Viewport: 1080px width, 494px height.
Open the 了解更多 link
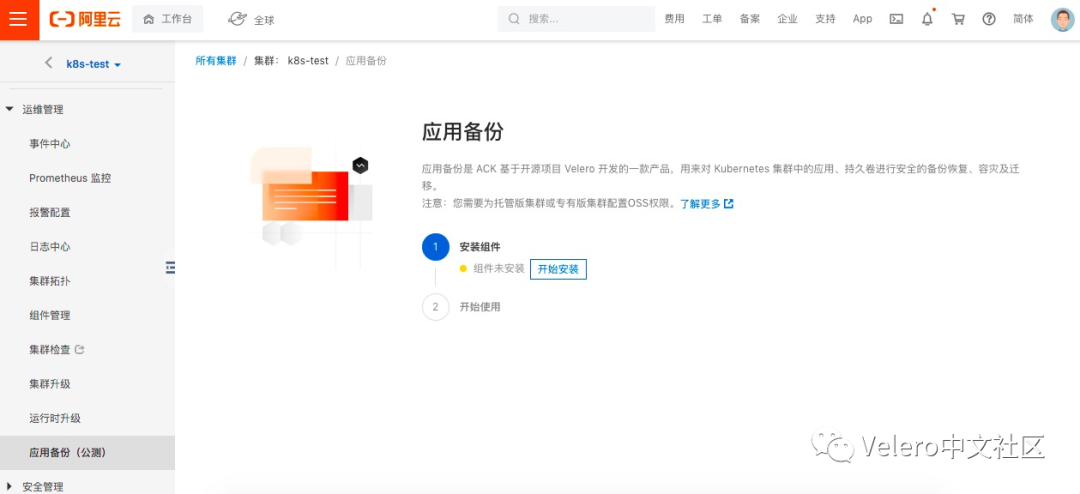(707, 204)
